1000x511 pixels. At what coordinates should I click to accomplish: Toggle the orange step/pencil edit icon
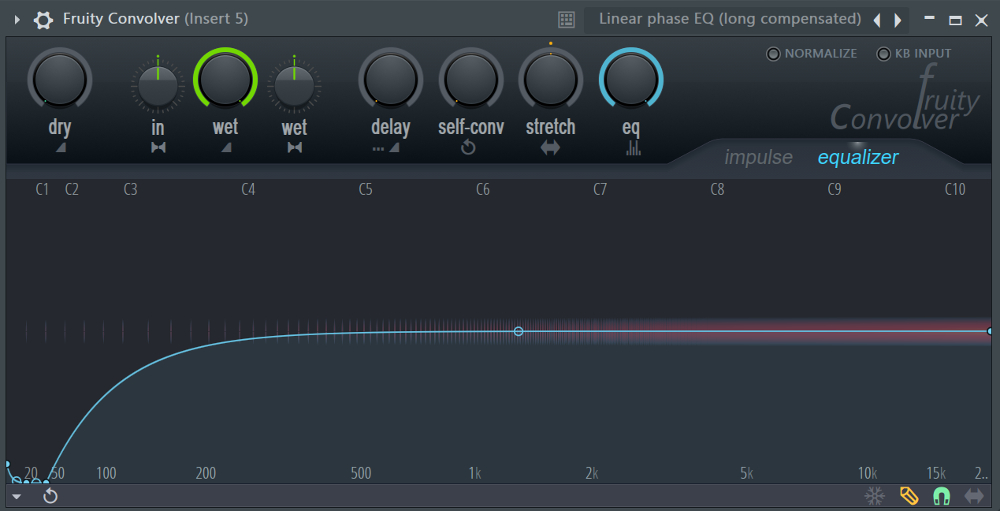(909, 496)
